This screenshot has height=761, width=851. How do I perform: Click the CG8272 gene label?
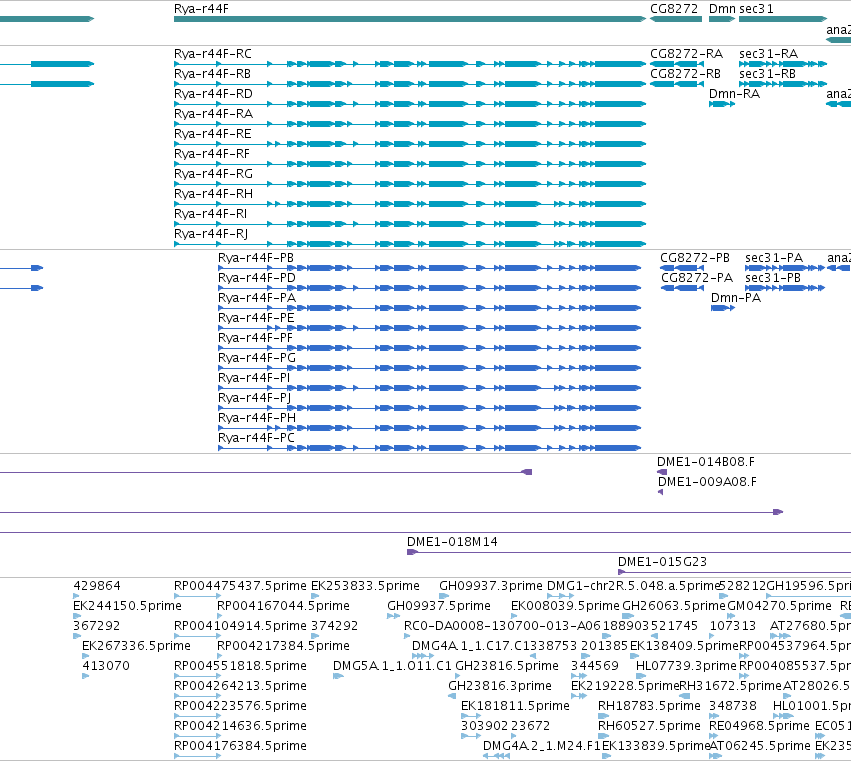click(x=674, y=9)
